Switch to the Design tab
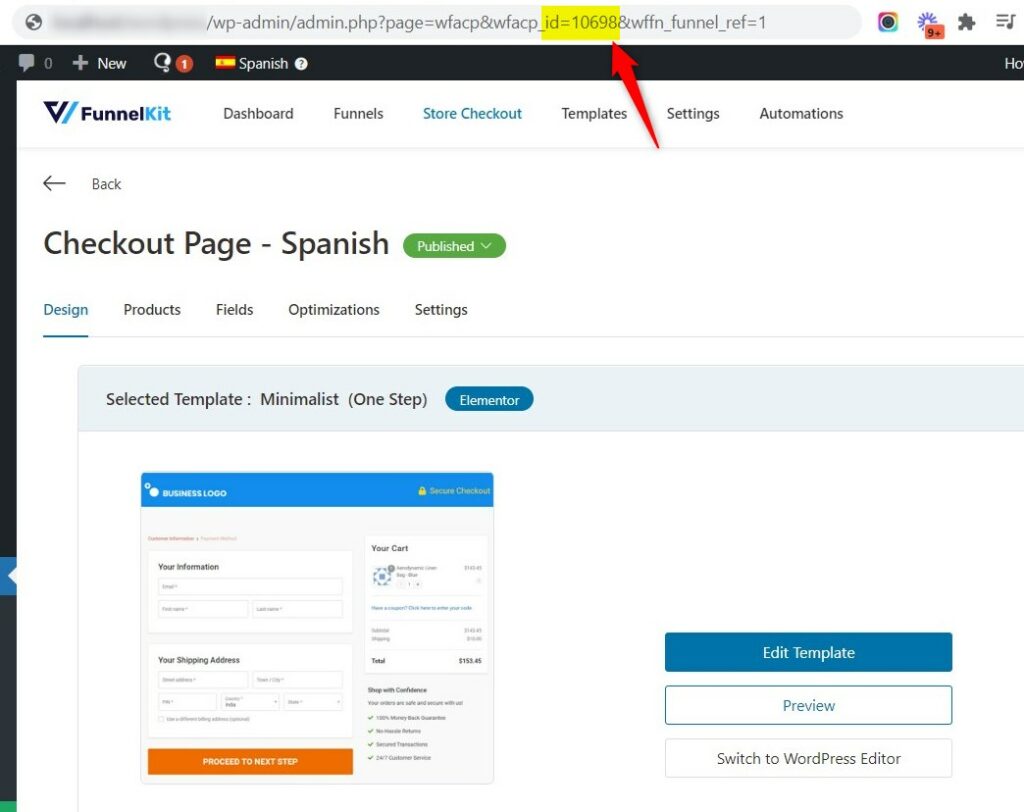The width and height of the screenshot is (1024, 812). pos(65,310)
